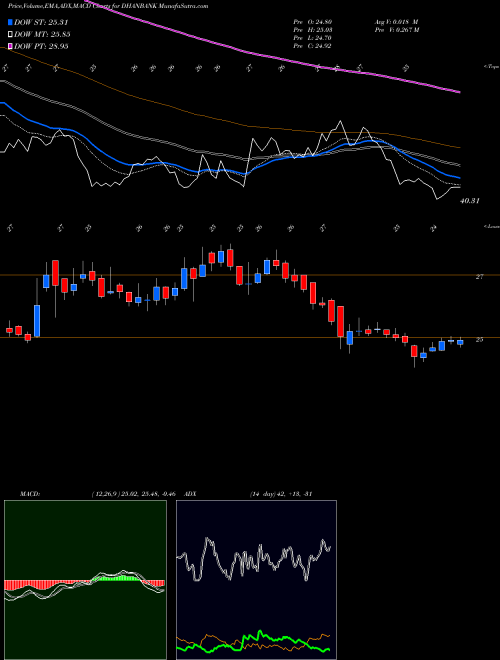Click the white DOW MT legend swatch
The height and width of the screenshot is (660, 500).
click(x=11, y=35)
